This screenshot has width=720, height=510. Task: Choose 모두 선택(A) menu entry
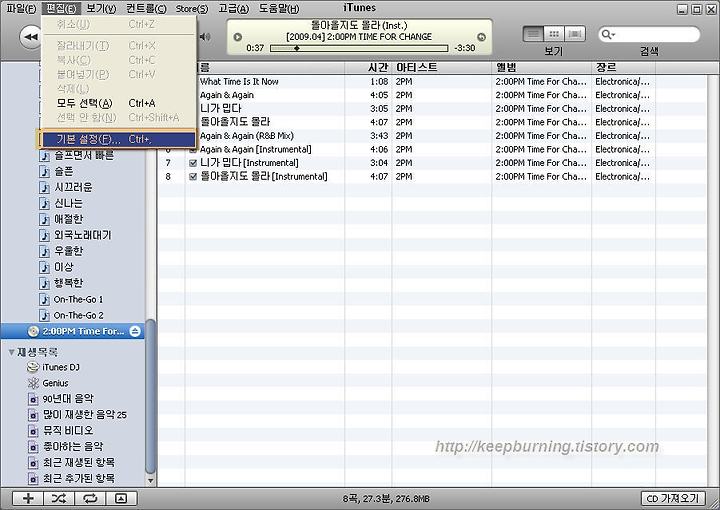(x=118, y=103)
